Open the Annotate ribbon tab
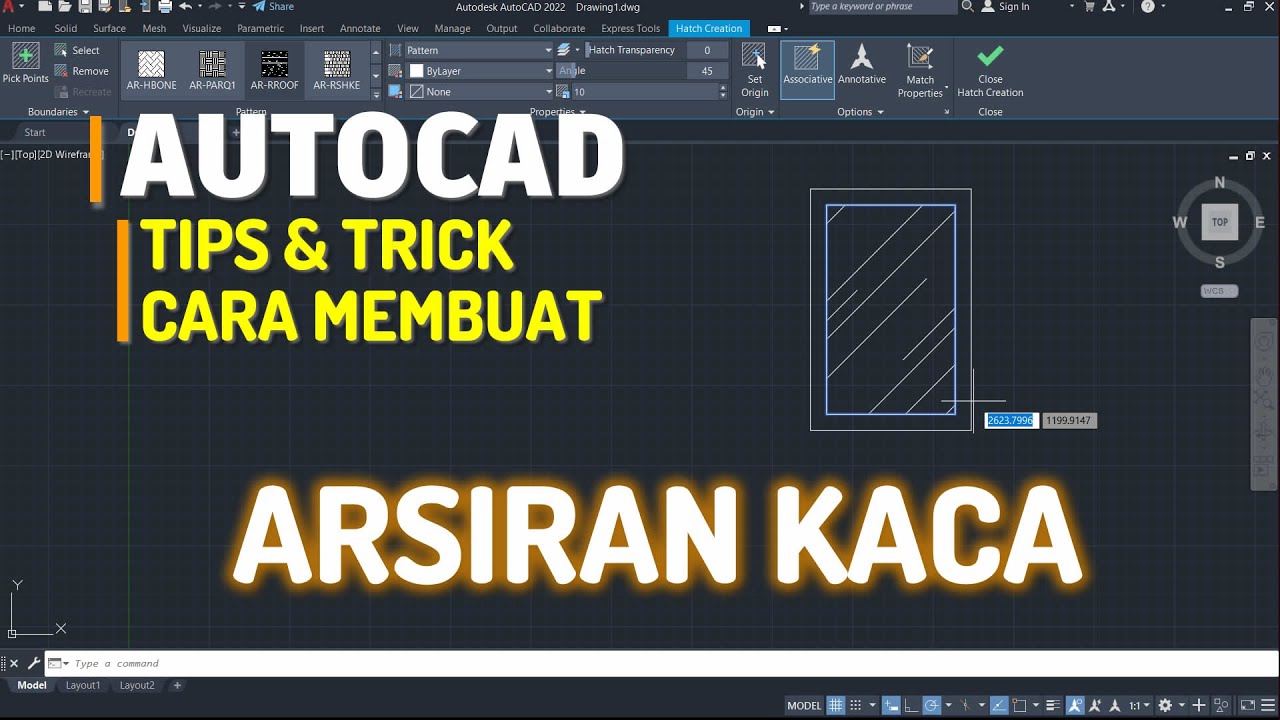Image resolution: width=1280 pixels, height=720 pixels. click(x=360, y=28)
